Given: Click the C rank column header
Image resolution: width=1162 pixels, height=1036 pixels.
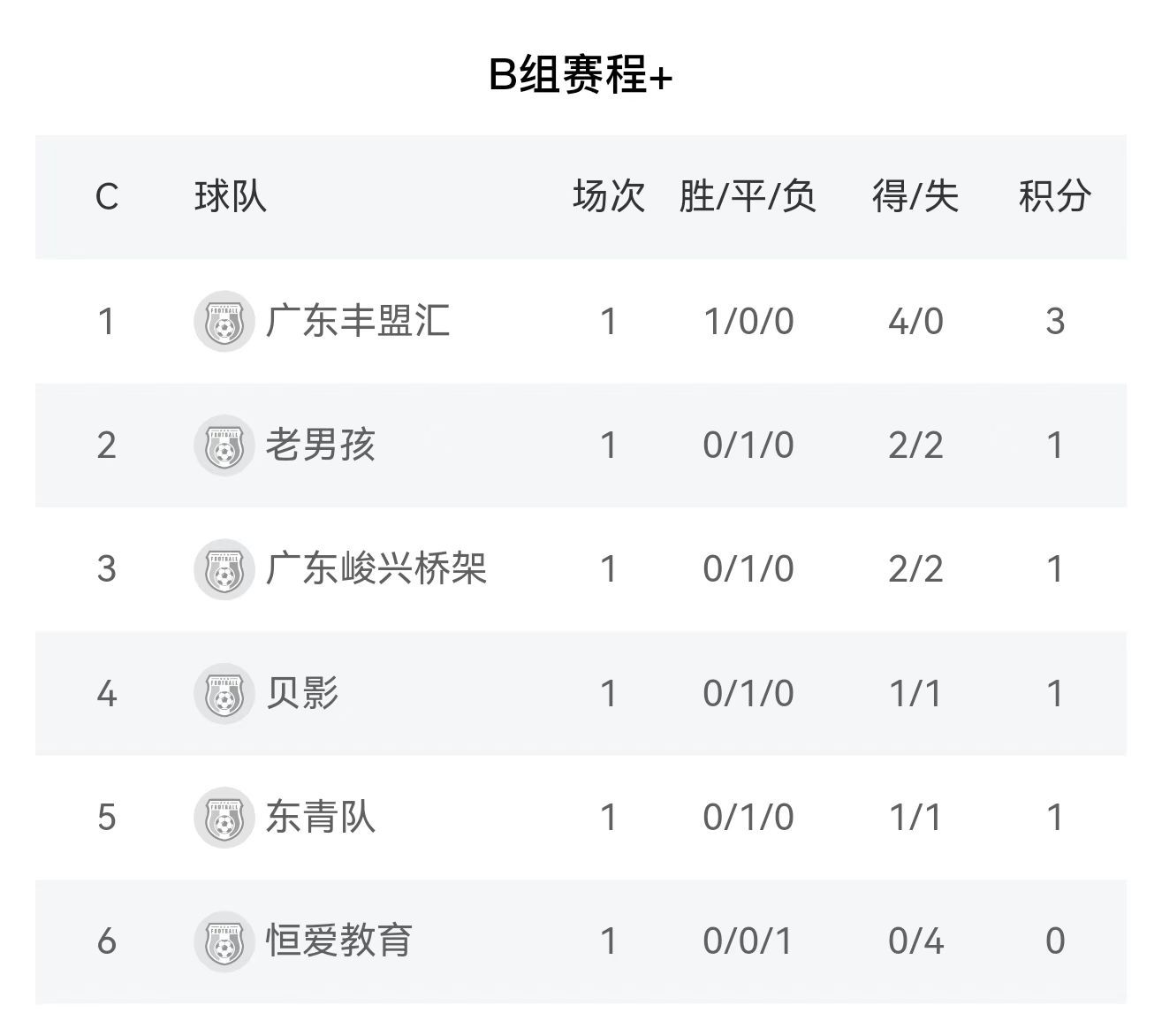Looking at the screenshot, I should 107,196.
